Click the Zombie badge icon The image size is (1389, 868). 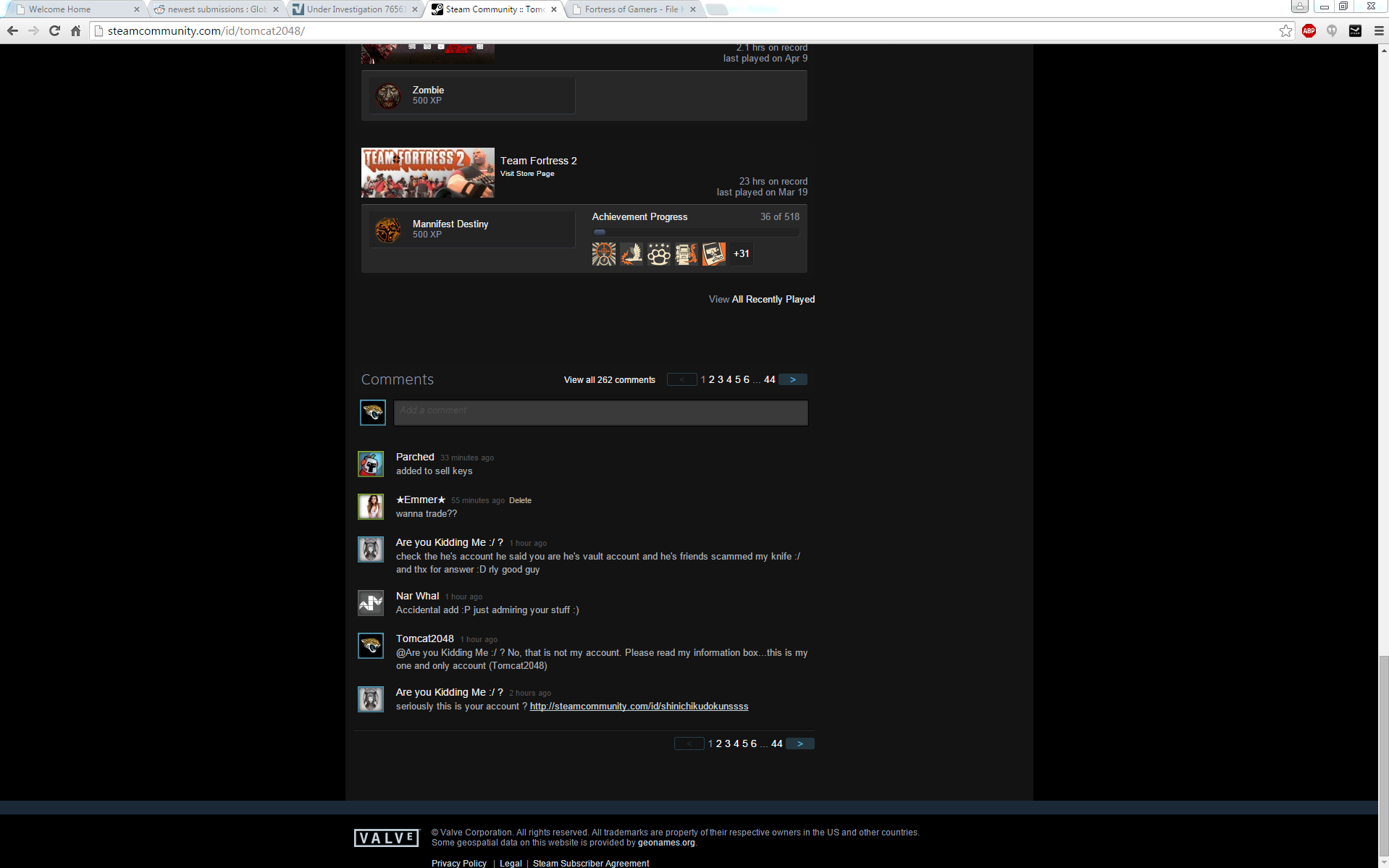[388, 96]
